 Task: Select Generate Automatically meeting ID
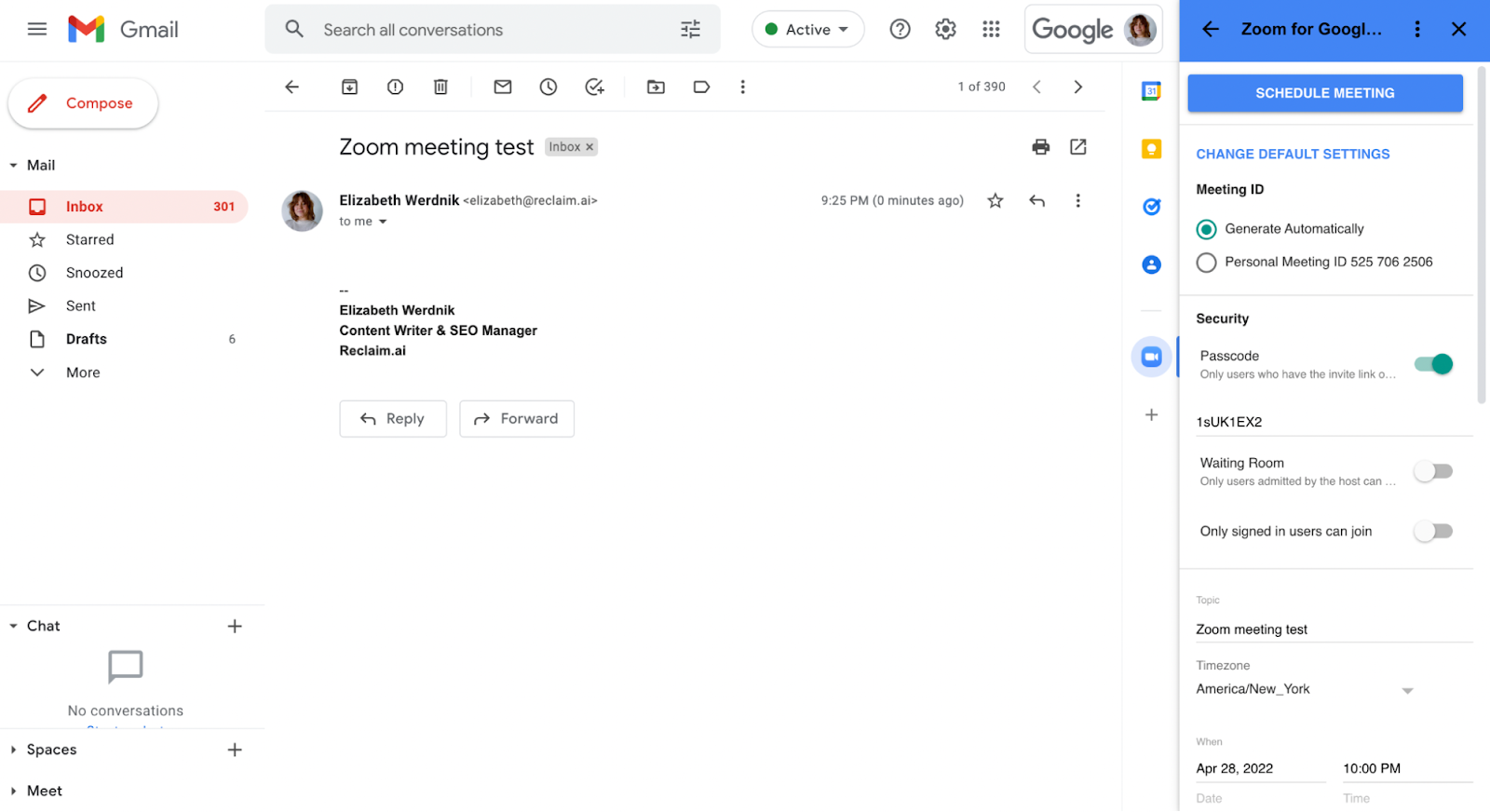point(1206,229)
